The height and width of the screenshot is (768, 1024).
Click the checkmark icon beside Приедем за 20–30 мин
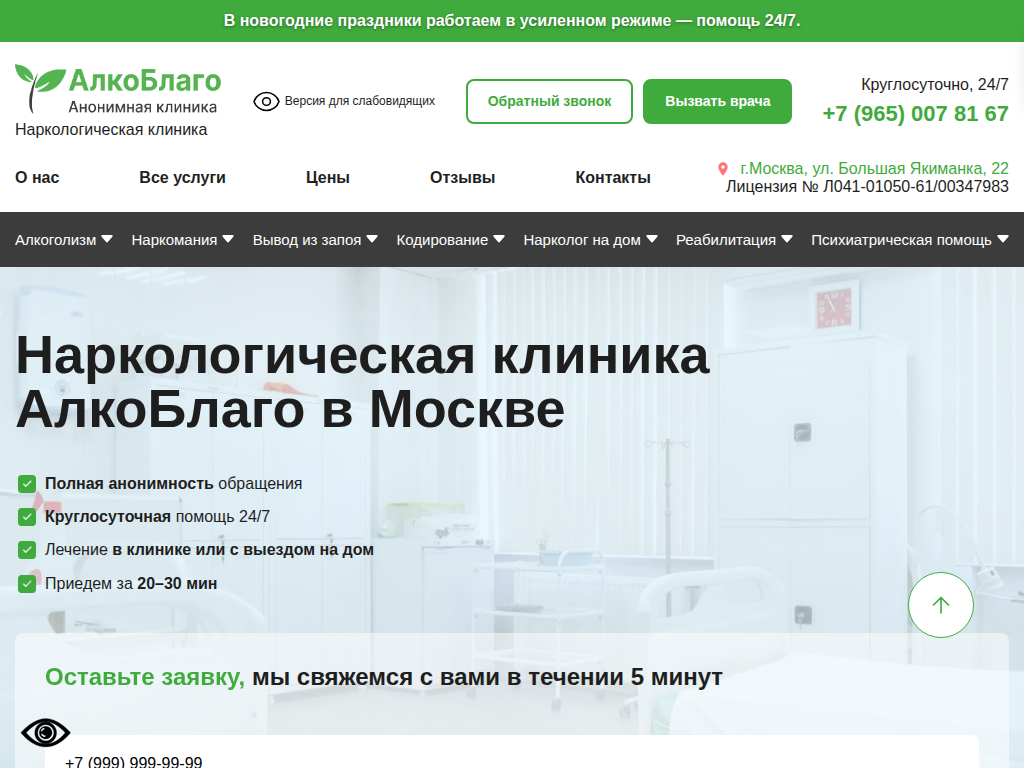(26, 582)
